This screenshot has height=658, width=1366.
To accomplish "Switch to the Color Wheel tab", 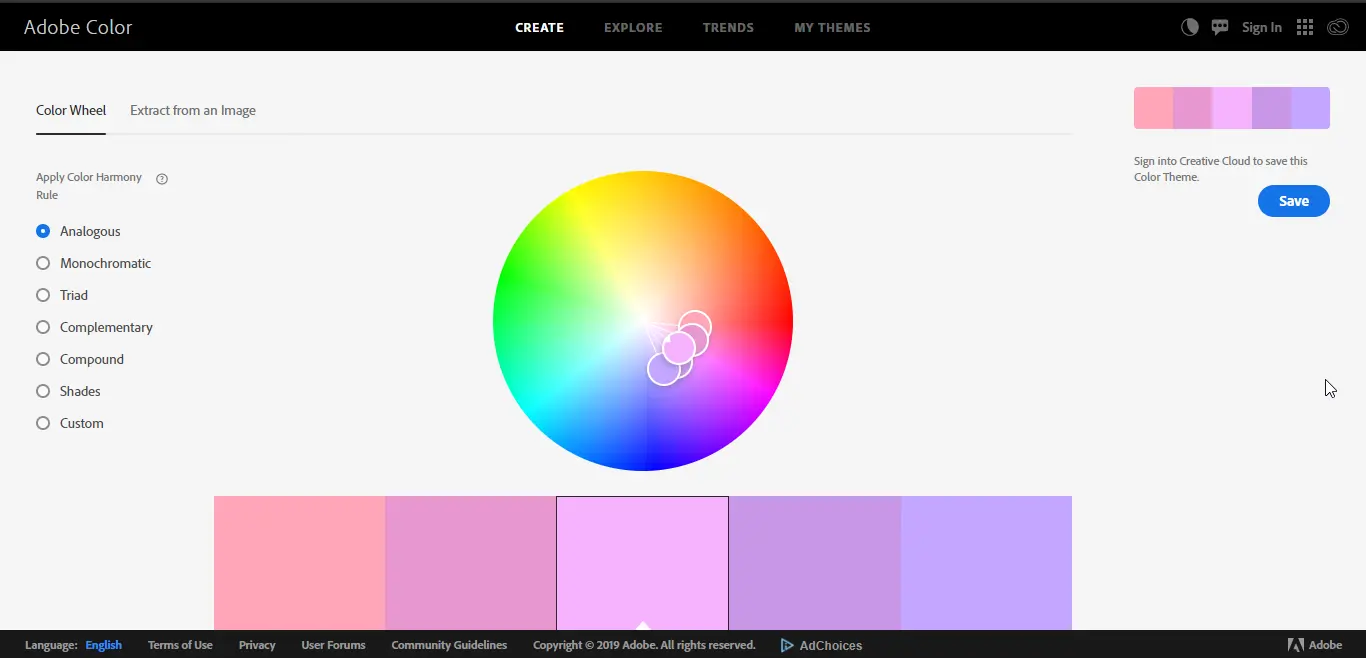I will click(x=71, y=110).
